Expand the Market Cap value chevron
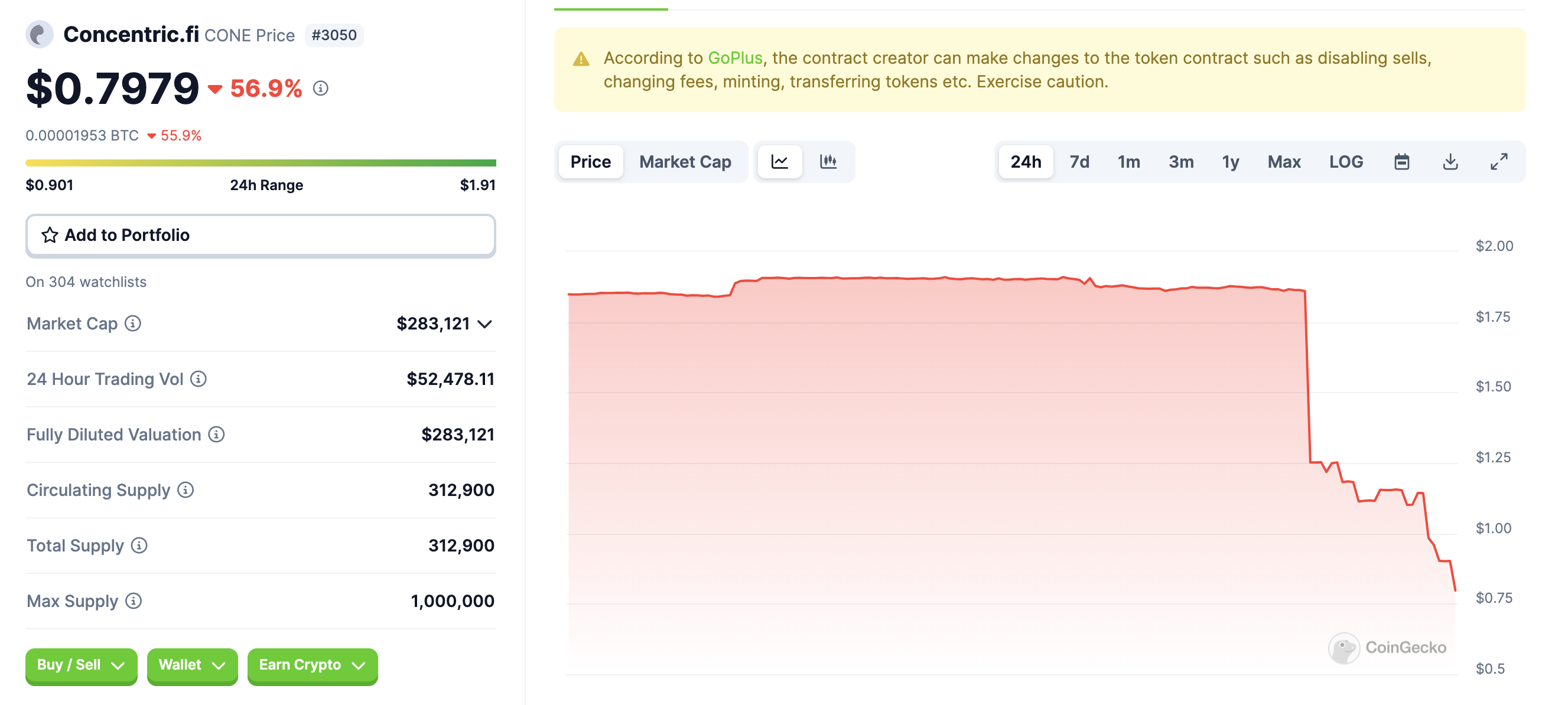 pyautogui.click(x=484, y=324)
